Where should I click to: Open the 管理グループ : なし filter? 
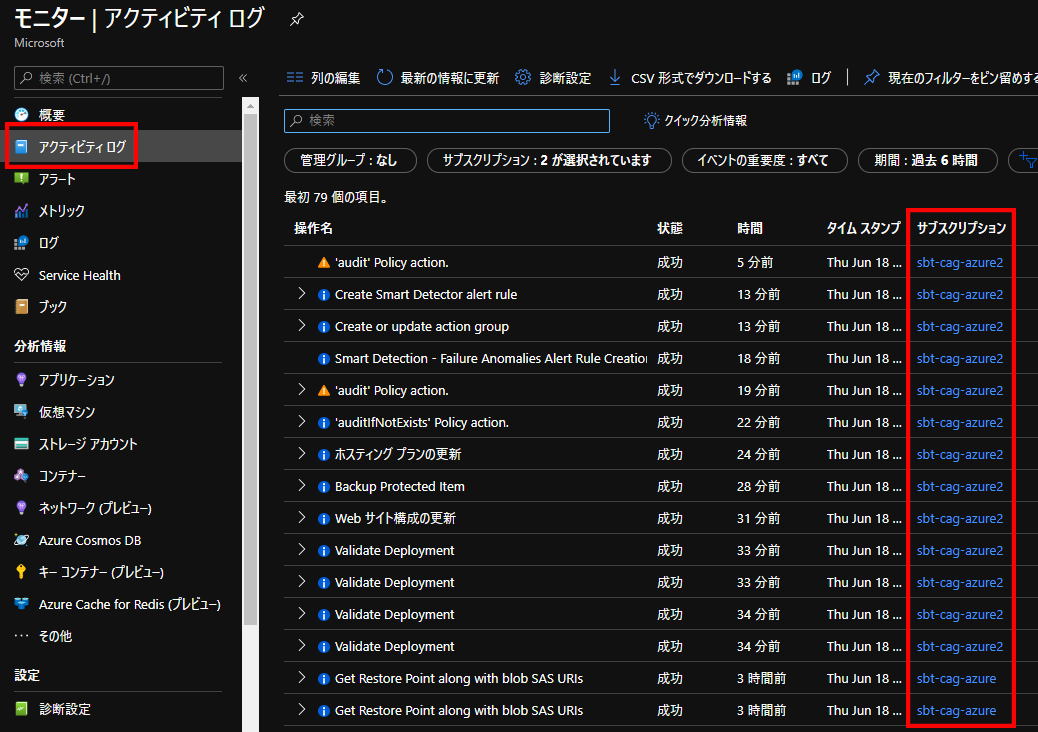click(x=350, y=160)
